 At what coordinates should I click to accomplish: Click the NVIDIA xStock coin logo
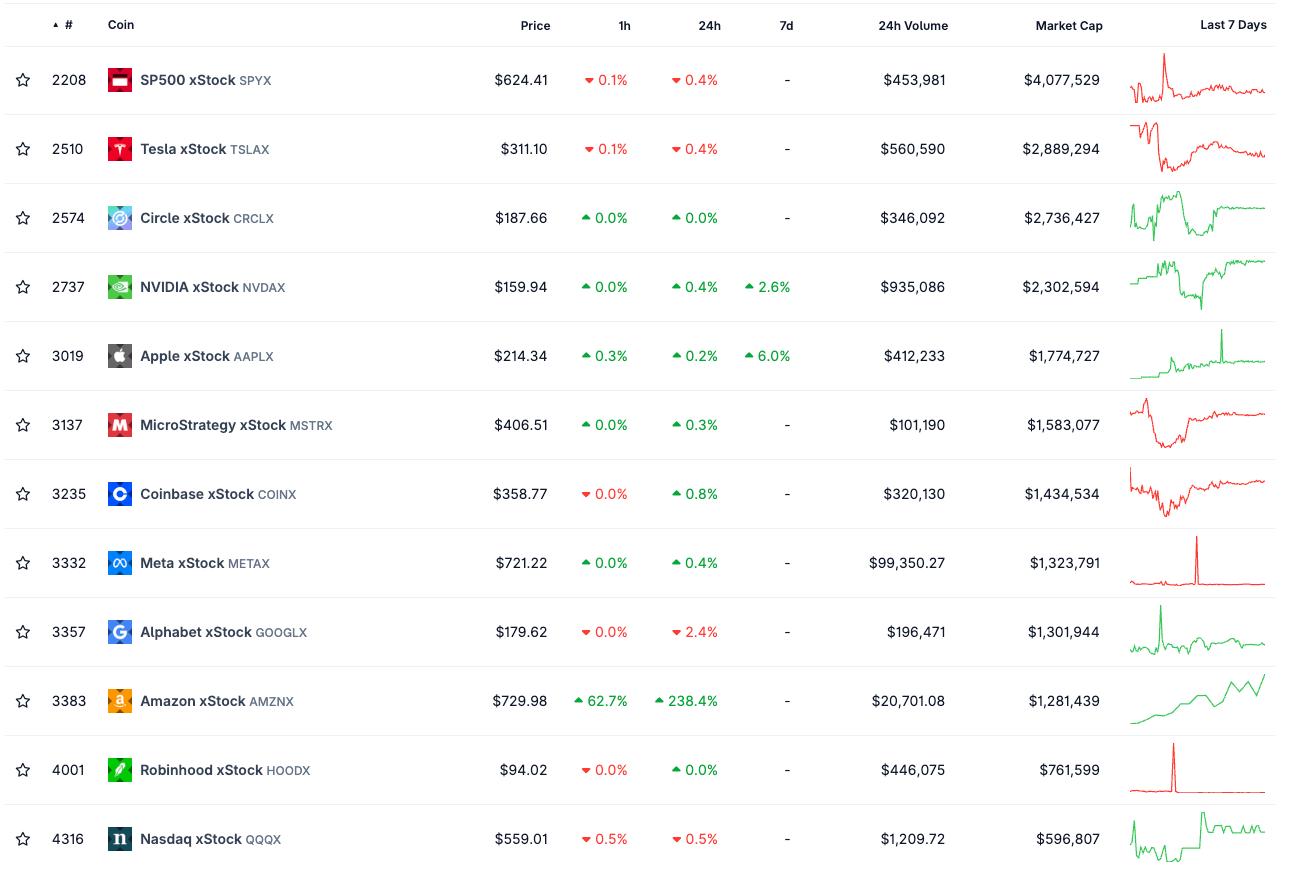tap(120, 287)
